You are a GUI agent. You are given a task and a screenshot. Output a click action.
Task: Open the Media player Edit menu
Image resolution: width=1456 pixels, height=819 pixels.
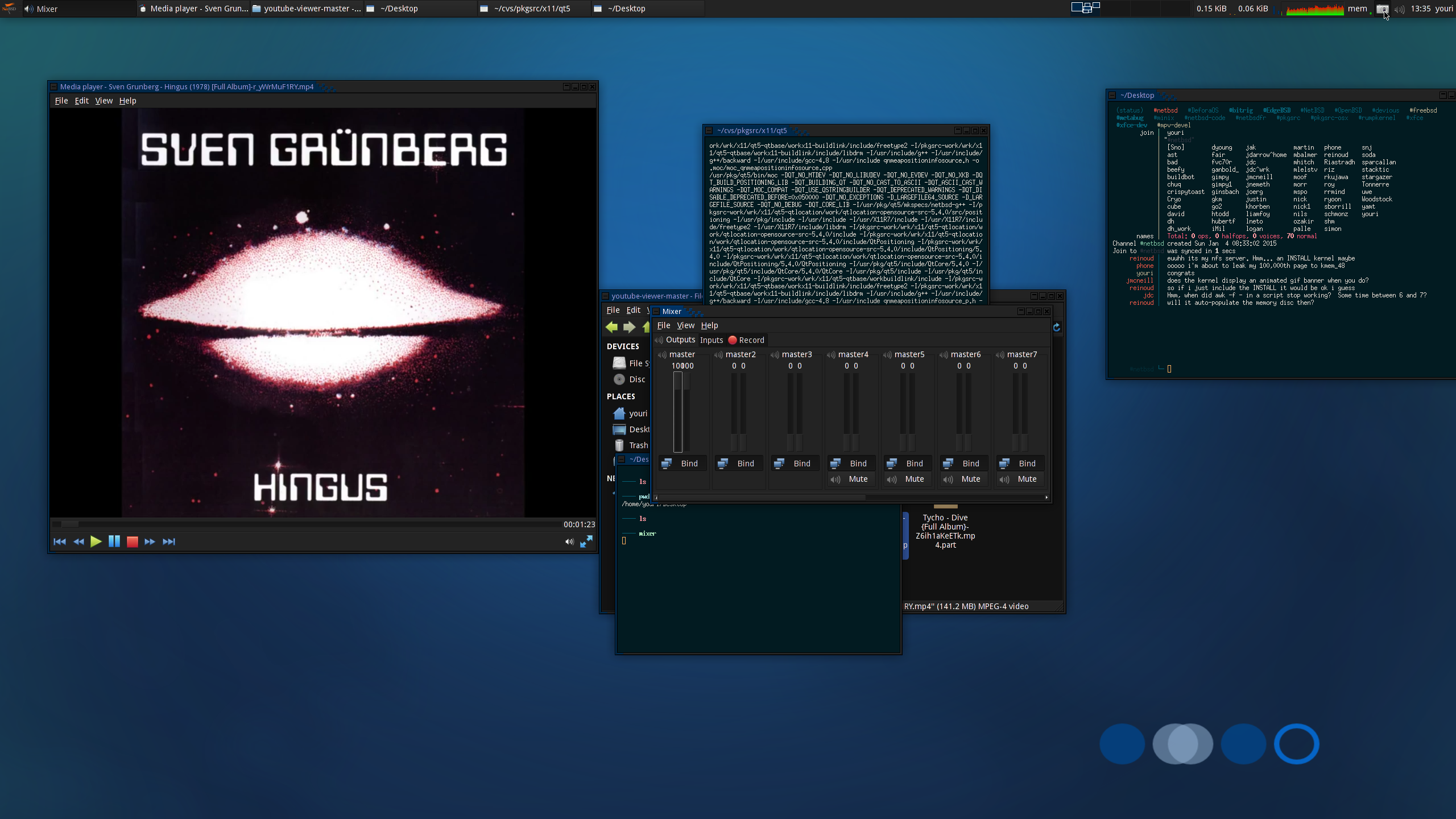[x=82, y=101]
